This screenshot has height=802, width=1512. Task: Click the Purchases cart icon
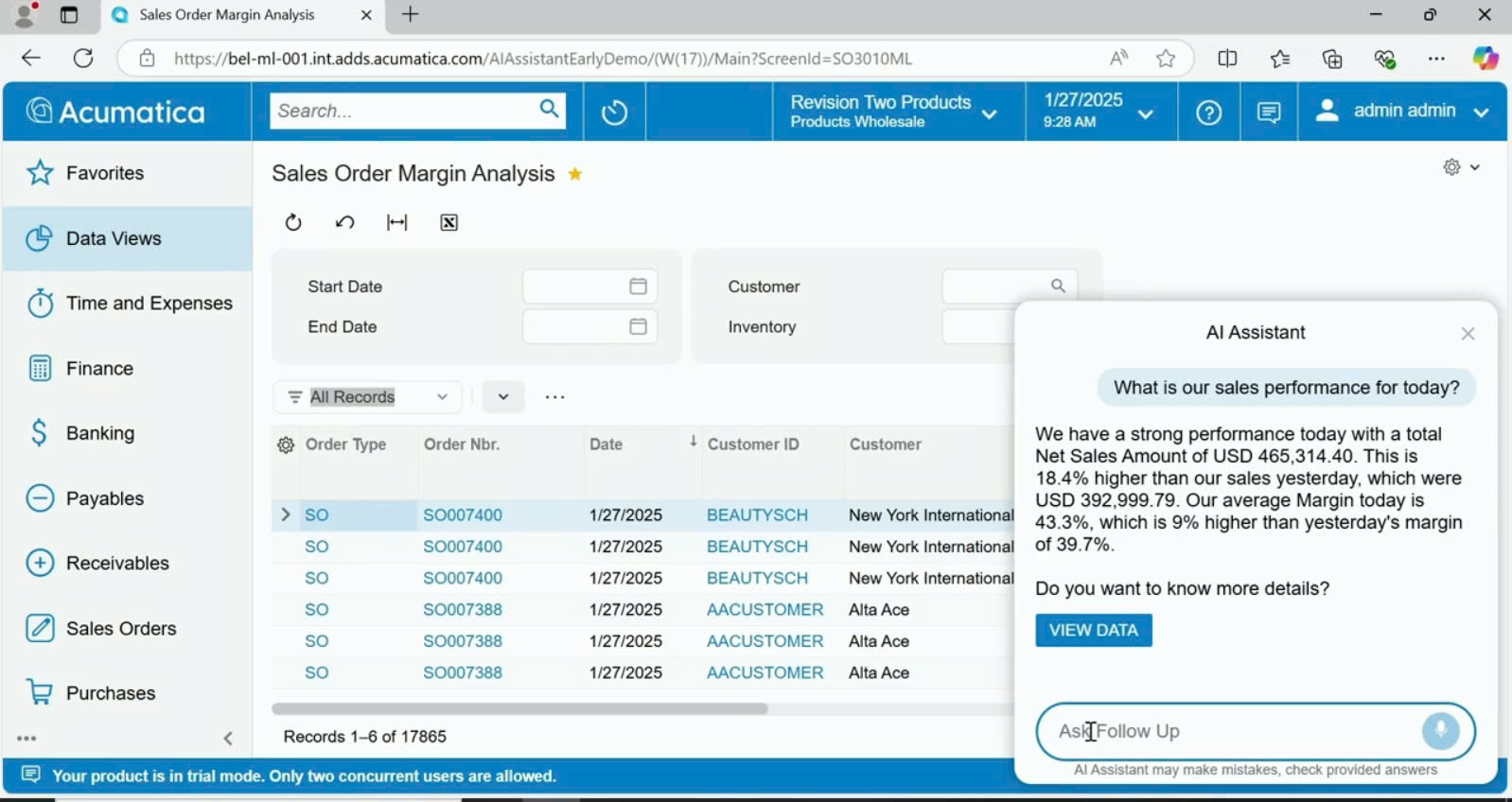[x=40, y=692]
